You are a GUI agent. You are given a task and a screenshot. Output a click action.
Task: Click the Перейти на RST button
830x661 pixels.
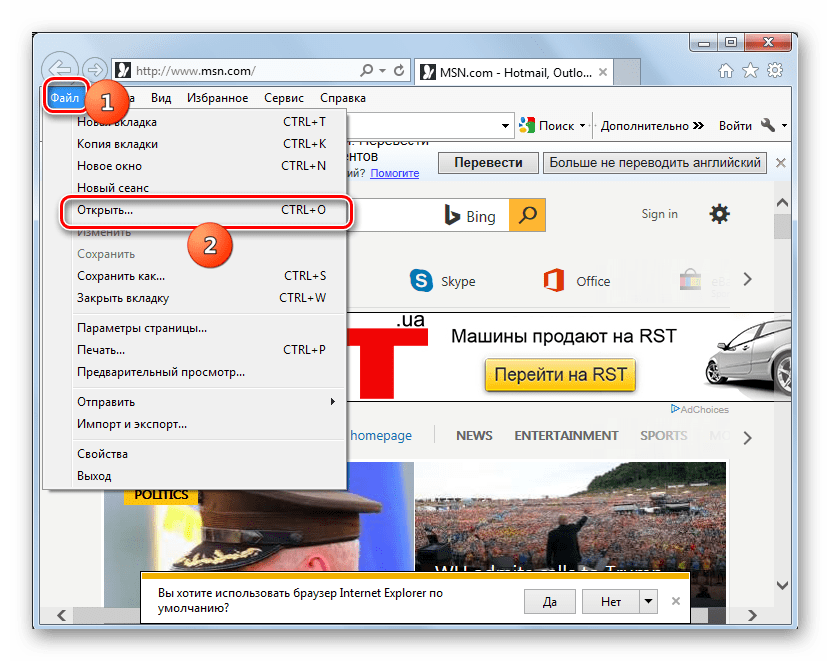560,376
